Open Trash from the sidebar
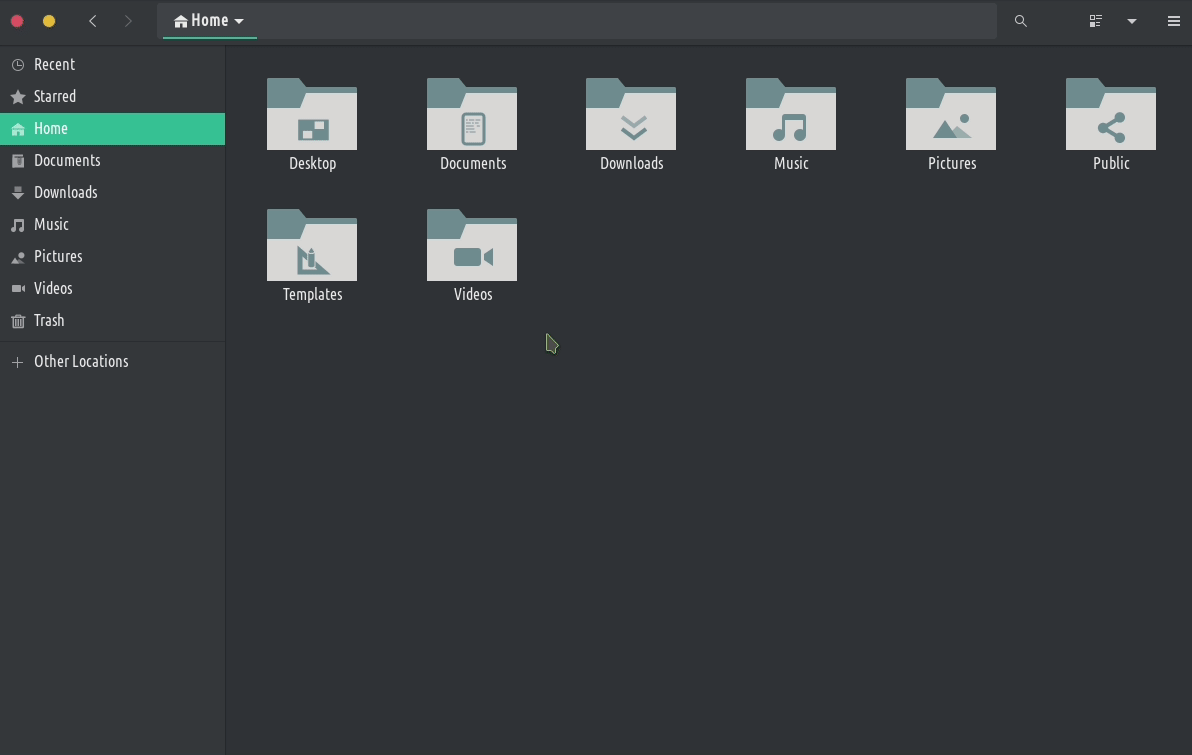This screenshot has height=755, width=1192. 49,321
